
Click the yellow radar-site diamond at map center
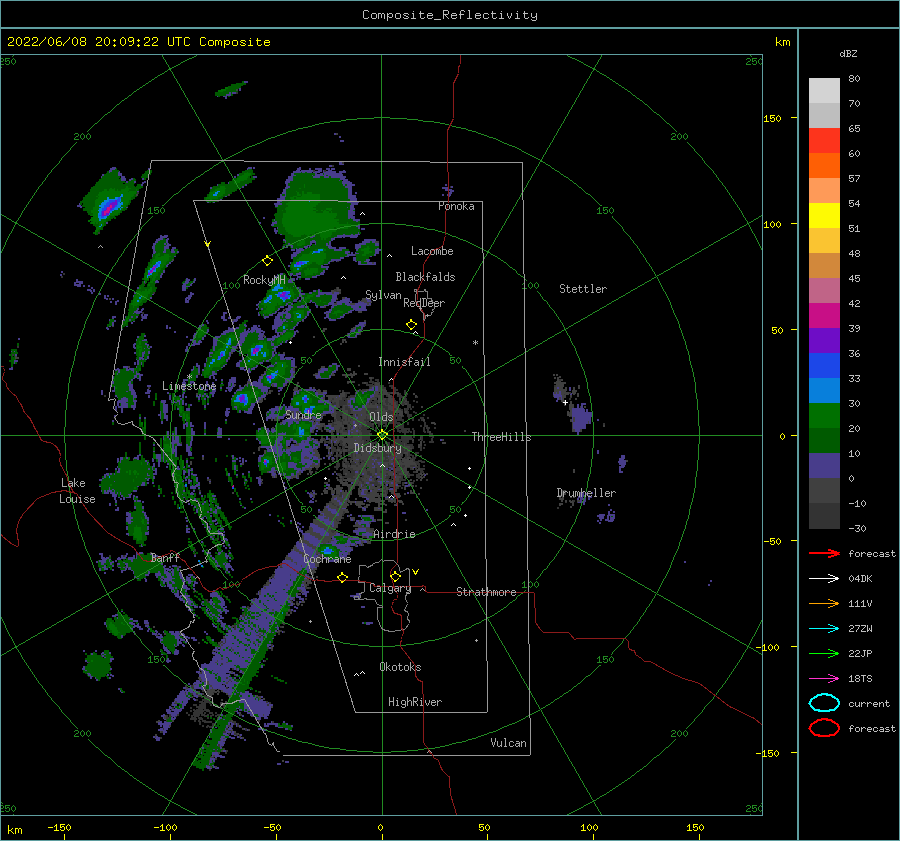click(x=382, y=435)
